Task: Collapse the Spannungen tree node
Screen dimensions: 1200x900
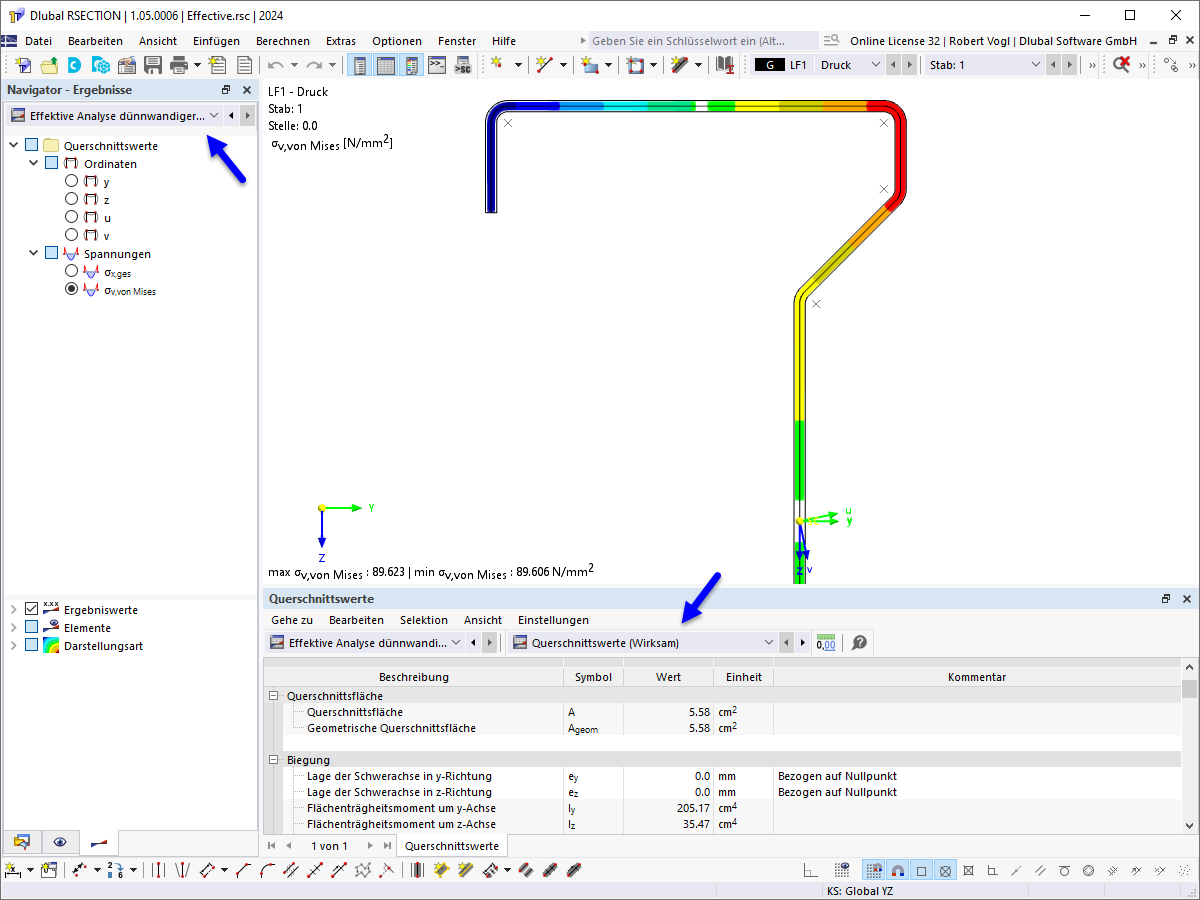Action: click(33, 253)
